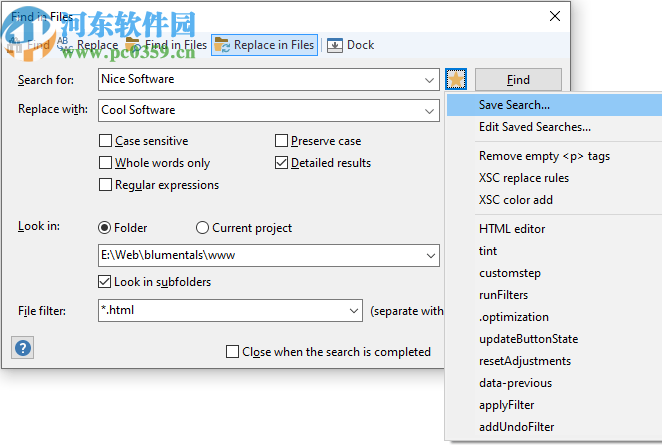This screenshot has width=662, height=445.
Task: Uncheck the Detailed results checkbox
Action: [x=282, y=163]
